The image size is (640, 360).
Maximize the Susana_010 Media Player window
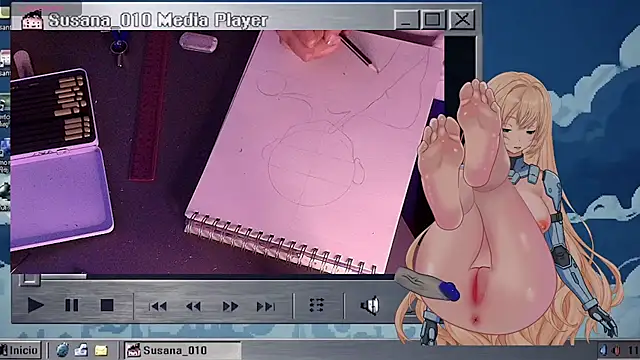click(432, 19)
